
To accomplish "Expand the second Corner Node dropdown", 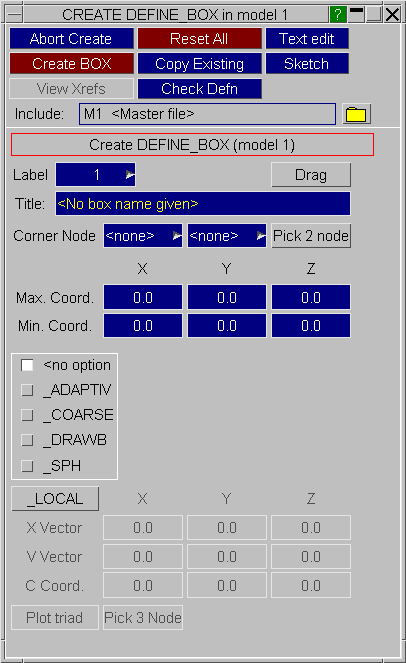I will [227, 236].
